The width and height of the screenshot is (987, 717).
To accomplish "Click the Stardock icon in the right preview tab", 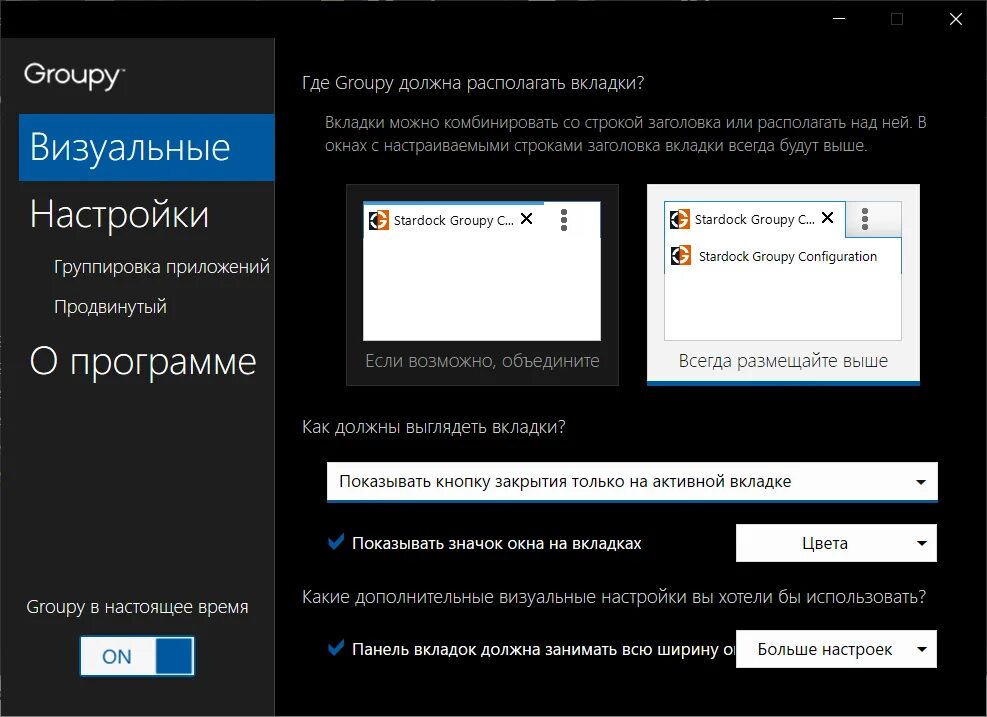I will tap(679, 218).
